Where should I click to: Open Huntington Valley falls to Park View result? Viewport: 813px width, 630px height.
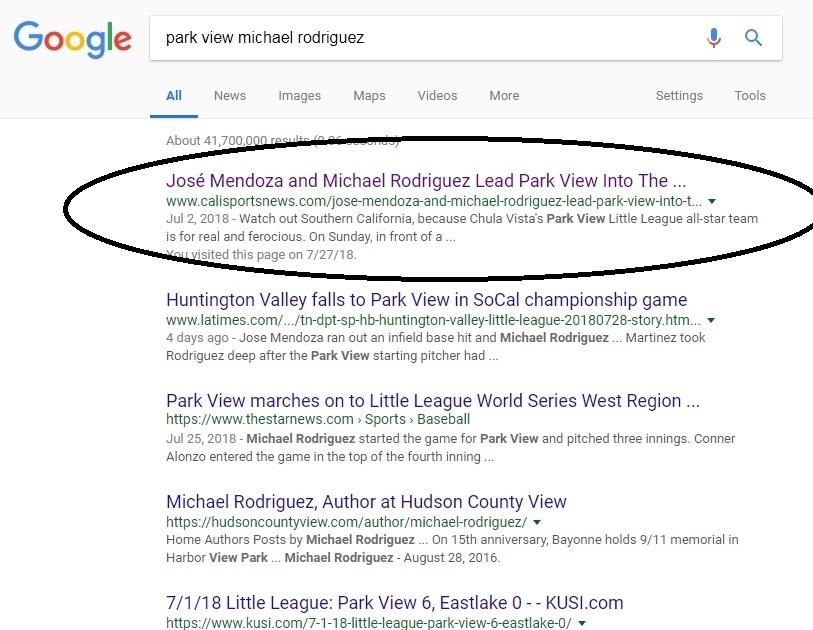click(x=426, y=300)
